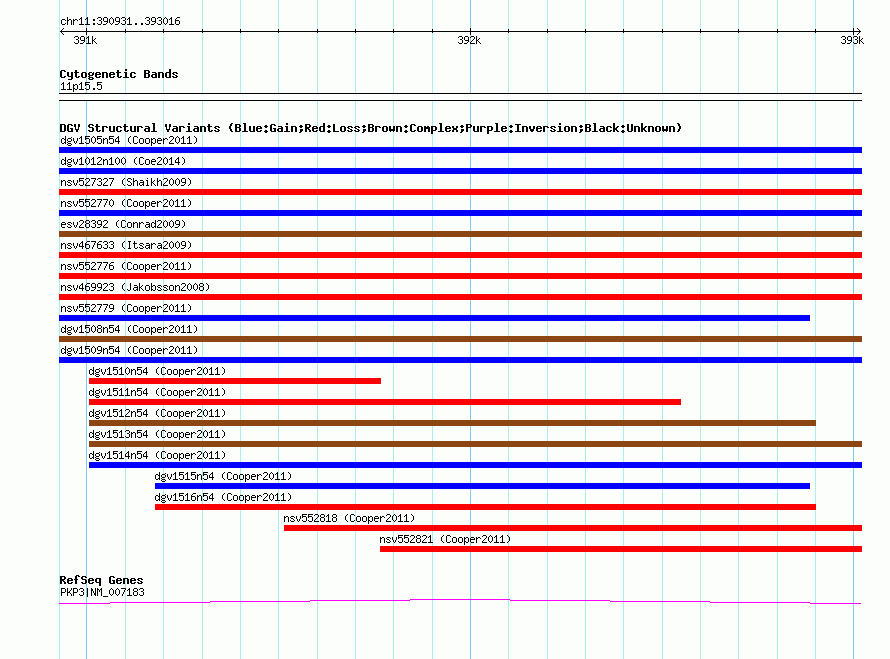
Task: Select the dgv1012n100 blue bar
Action: point(460,171)
